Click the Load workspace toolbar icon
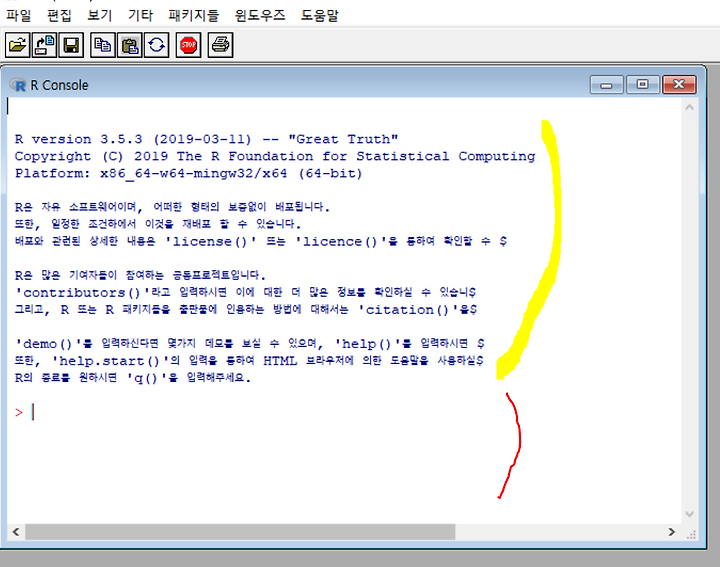 click(x=44, y=45)
